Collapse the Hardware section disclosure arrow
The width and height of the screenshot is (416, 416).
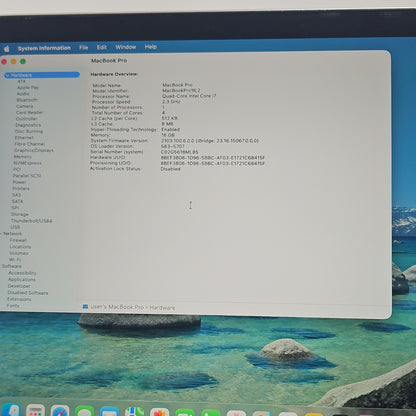pos(7,75)
